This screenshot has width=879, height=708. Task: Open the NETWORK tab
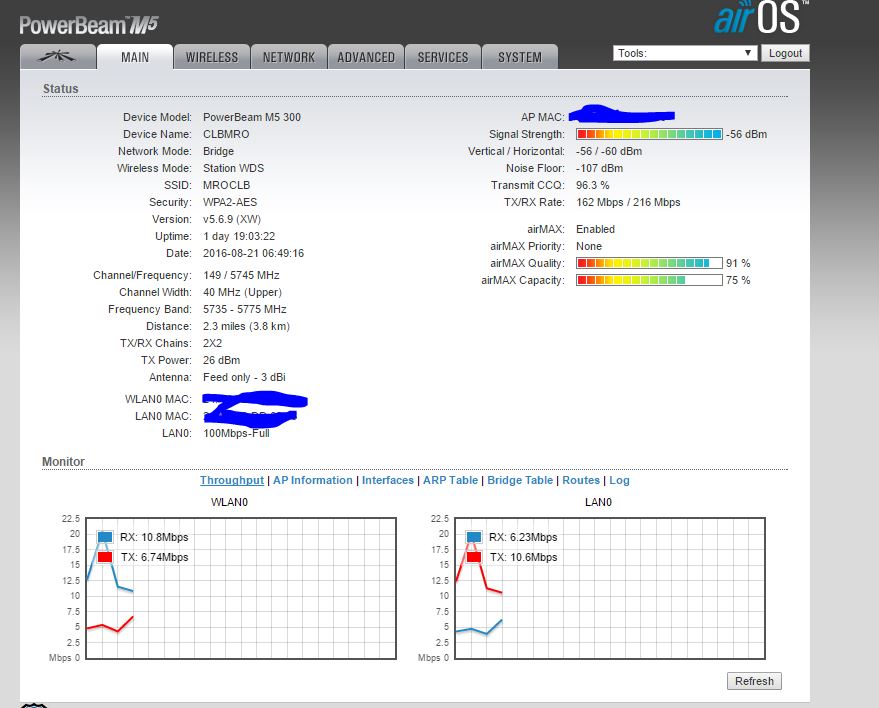(289, 57)
